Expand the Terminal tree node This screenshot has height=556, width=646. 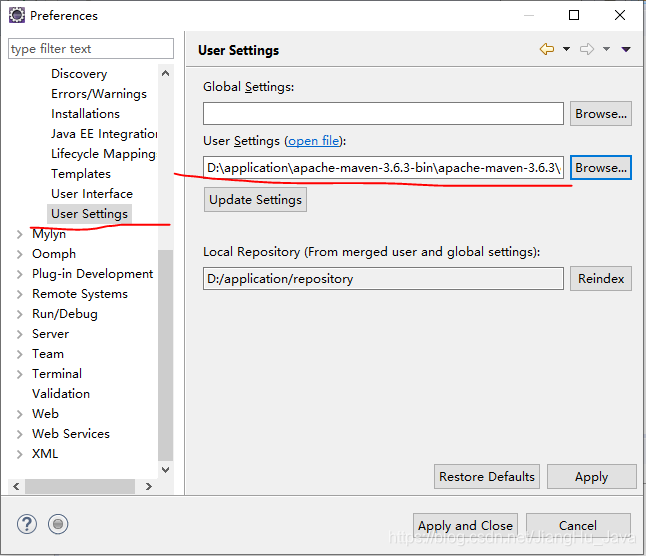click(19, 374)
